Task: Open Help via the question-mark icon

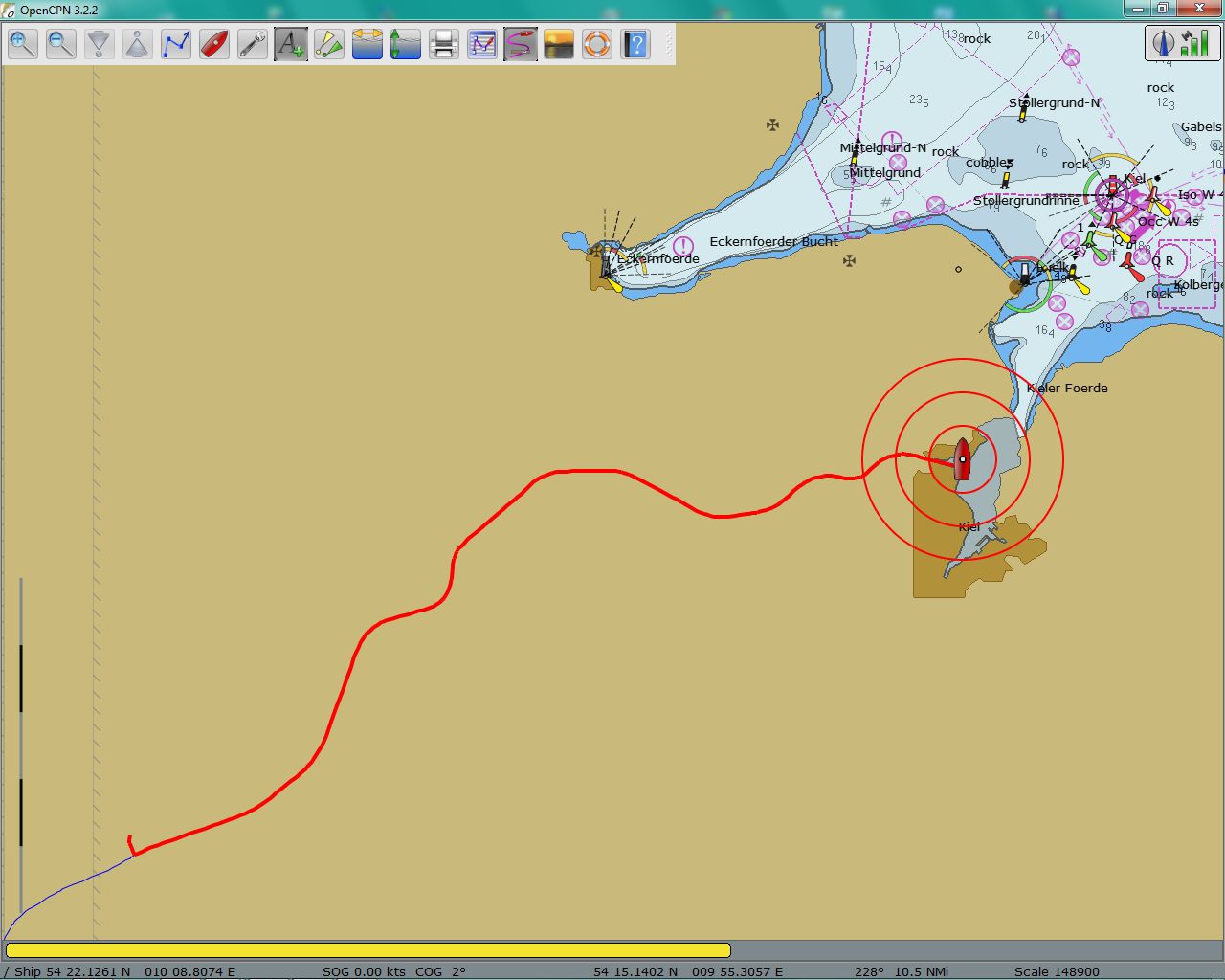Action: pos(635,44)
